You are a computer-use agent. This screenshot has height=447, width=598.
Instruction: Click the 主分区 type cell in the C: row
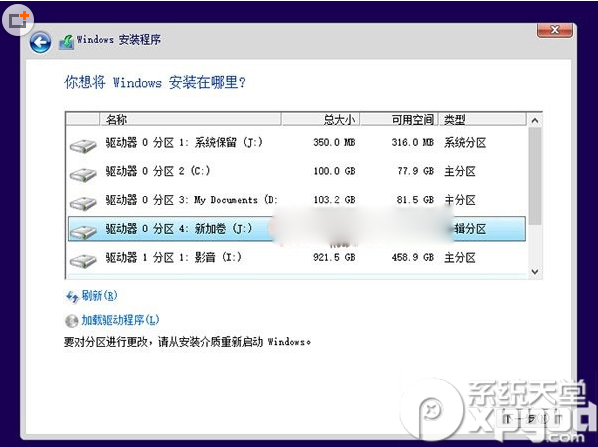460,172
